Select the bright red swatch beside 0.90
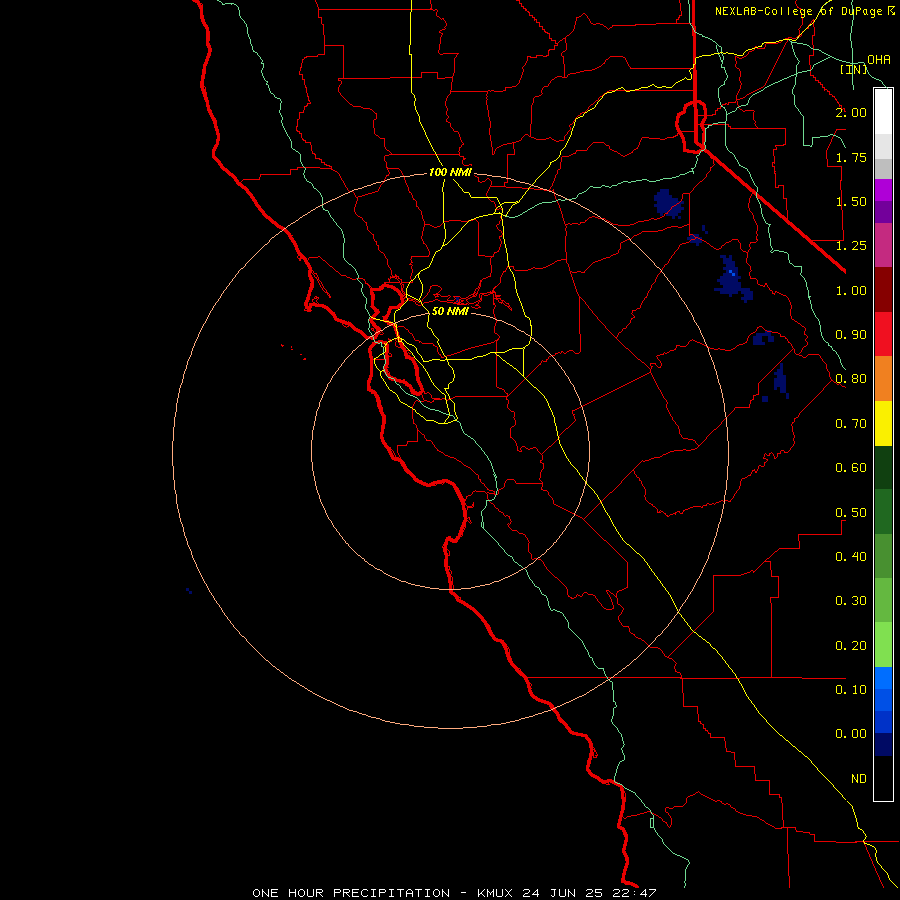Screen dimensions: 900x900 point(883,334)
